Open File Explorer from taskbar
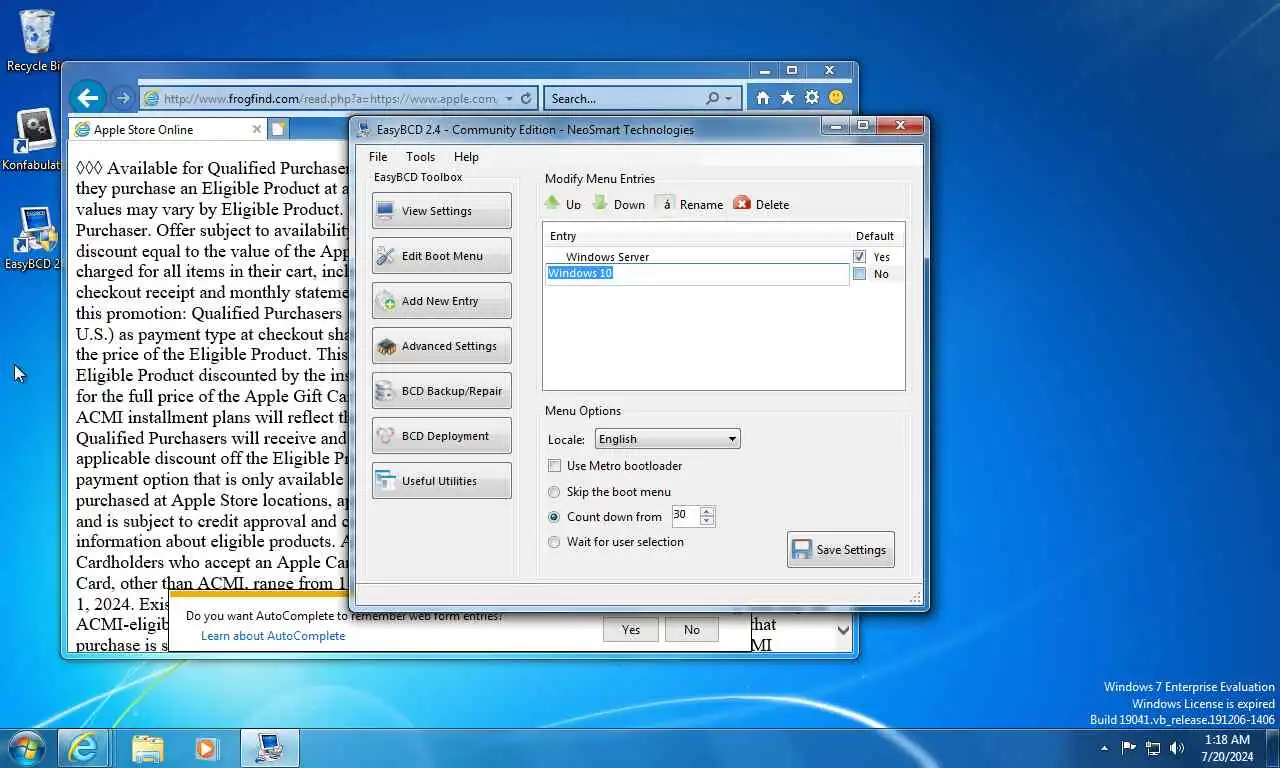 point(147,748)
